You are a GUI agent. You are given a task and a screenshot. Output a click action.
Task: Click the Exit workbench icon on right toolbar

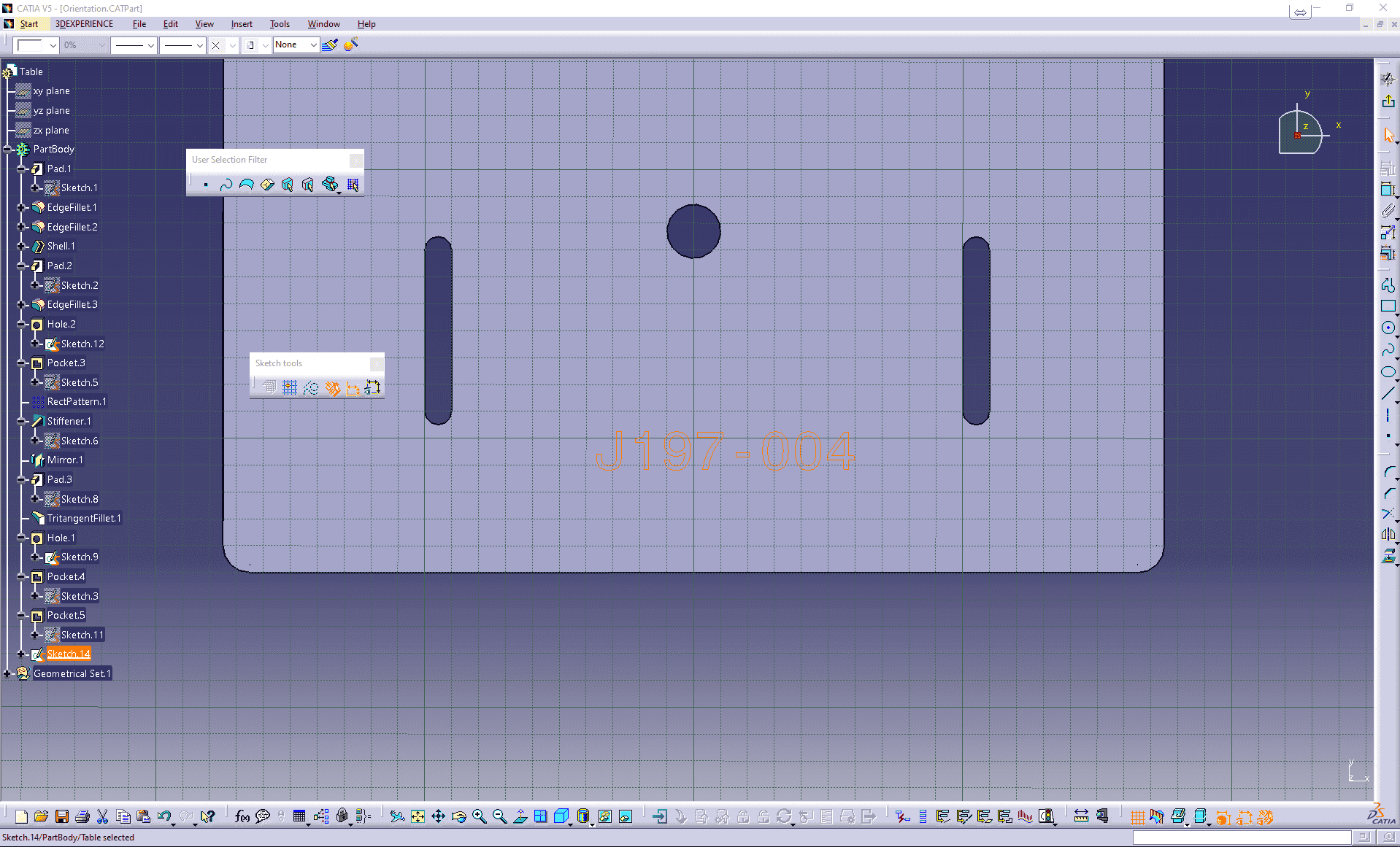[1388, 101]
